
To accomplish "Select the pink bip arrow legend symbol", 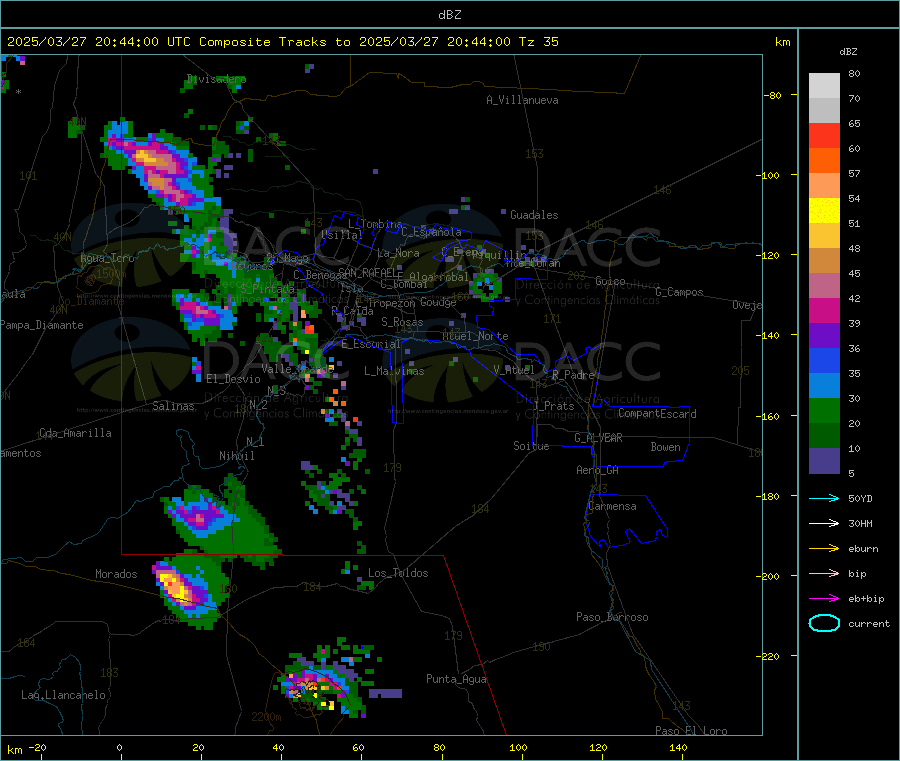I will pyautogui.click(x=824, y=573).
